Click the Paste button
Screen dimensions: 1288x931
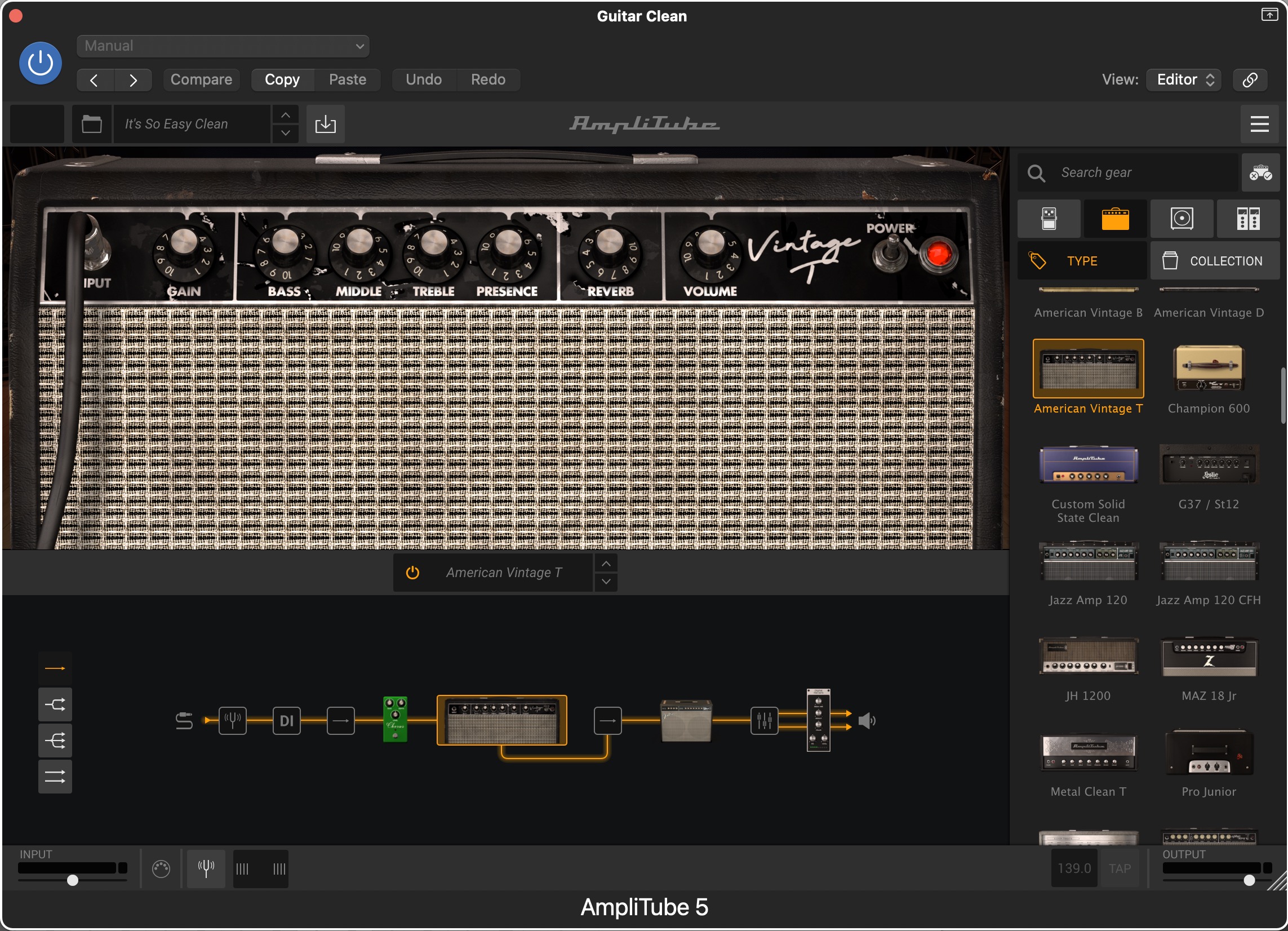[348, 79]
